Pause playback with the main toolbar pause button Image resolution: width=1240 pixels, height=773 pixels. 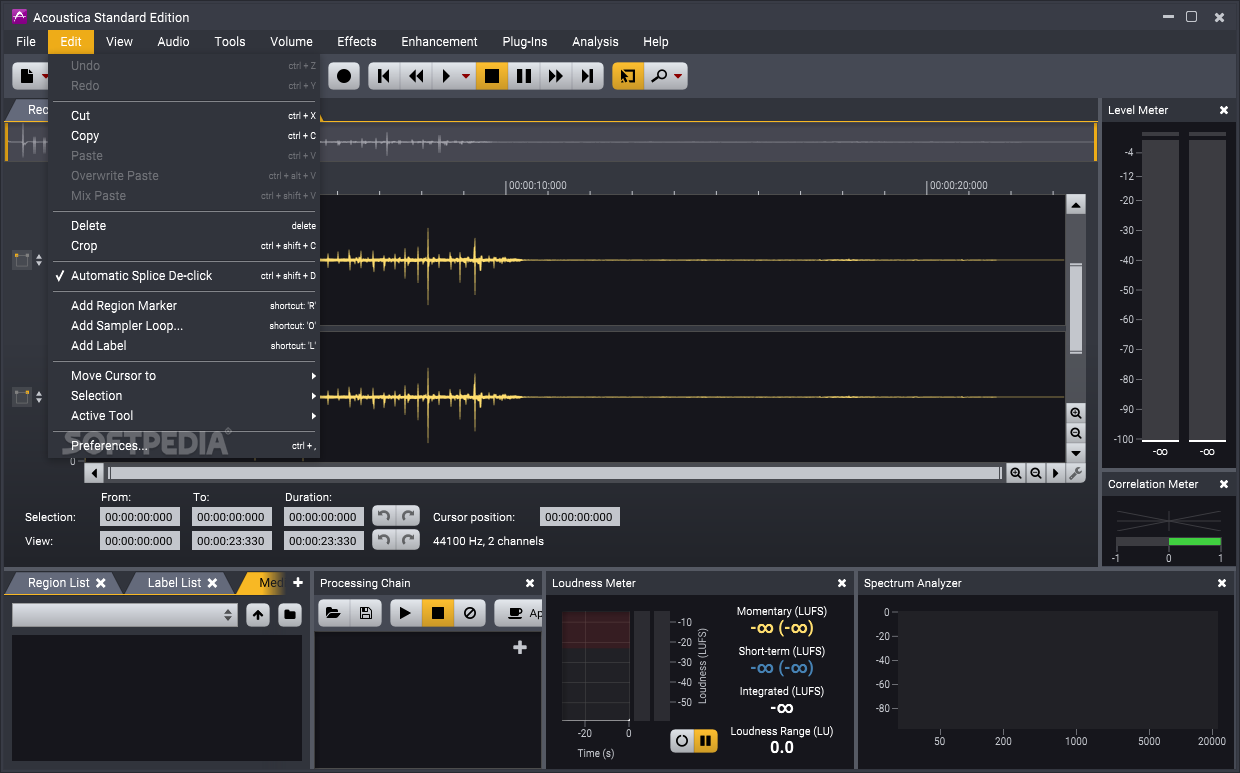(x=523, y=76)
